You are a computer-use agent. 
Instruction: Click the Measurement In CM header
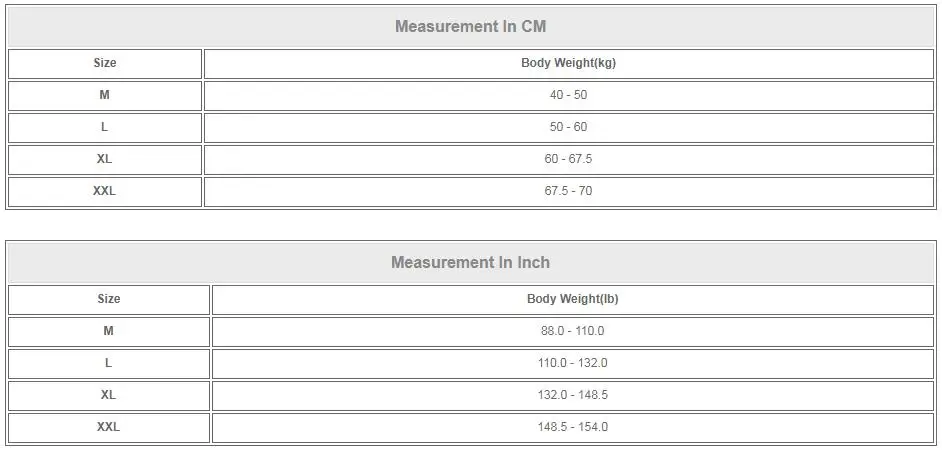click(470, 26)
